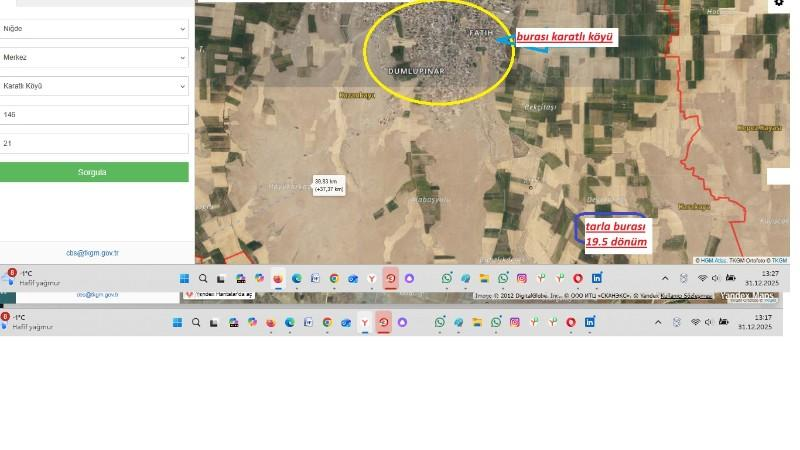Open Opera browser on the 13:17 taskbar

(x=571, y=322)
